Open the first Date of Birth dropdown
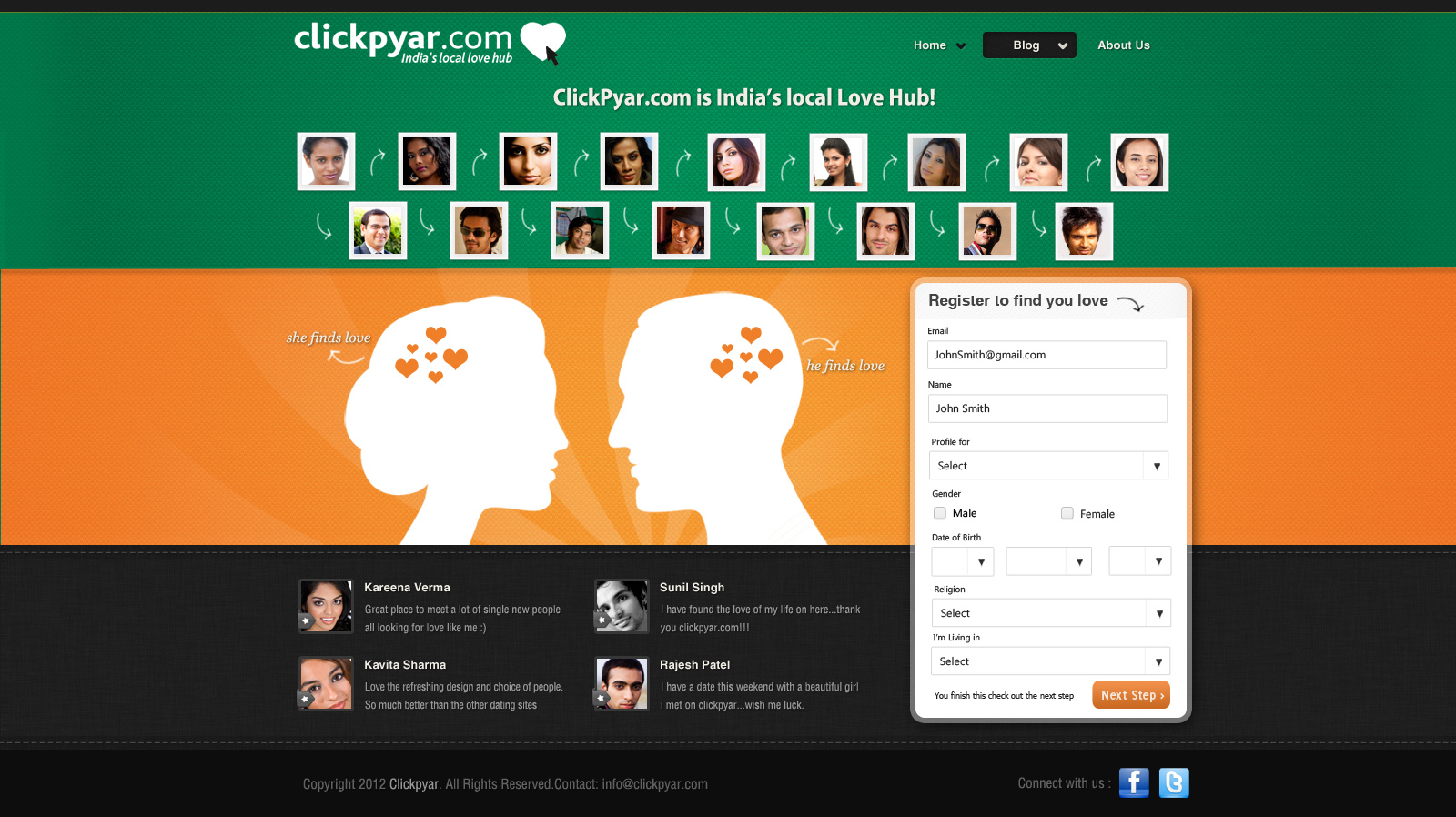The image size is (1456, 817). [963, 561]
